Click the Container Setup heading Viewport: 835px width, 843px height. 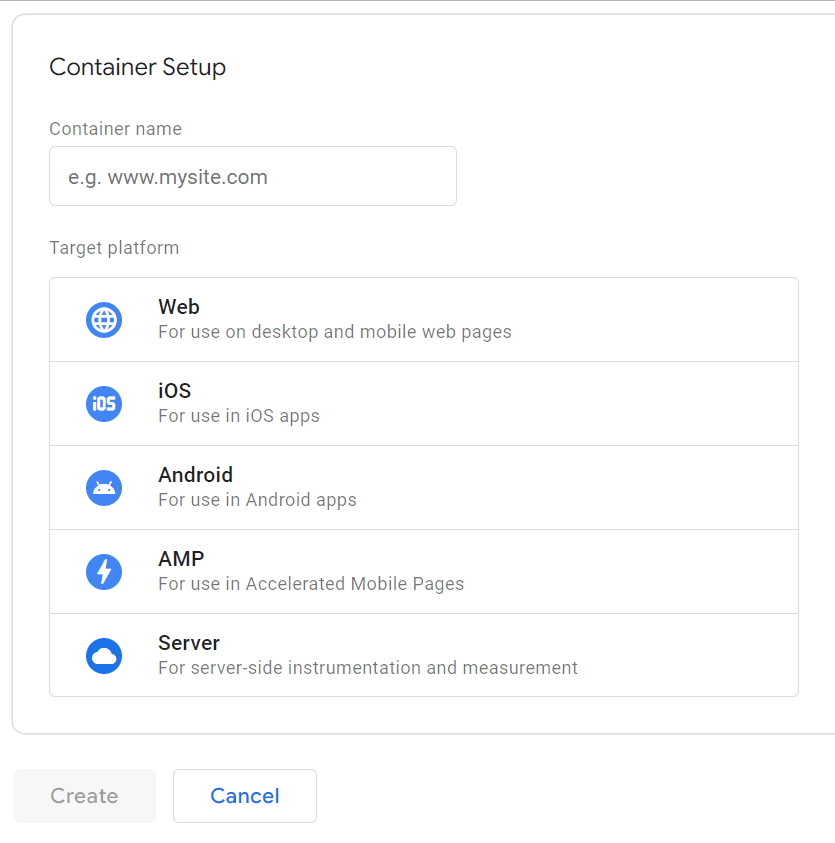tap(137, 67)
